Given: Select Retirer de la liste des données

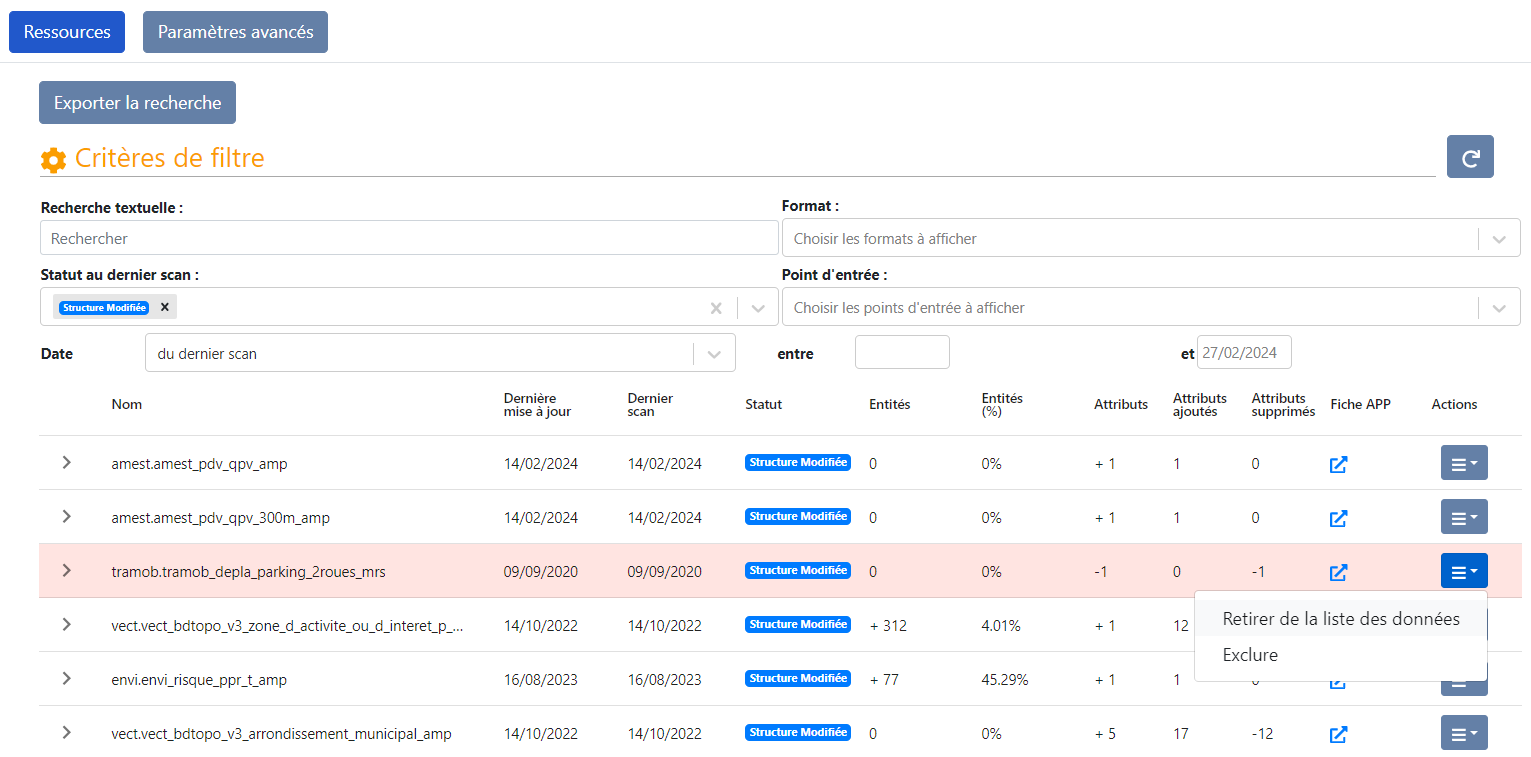Looking at the screenshot, I should coord(1341,619).
